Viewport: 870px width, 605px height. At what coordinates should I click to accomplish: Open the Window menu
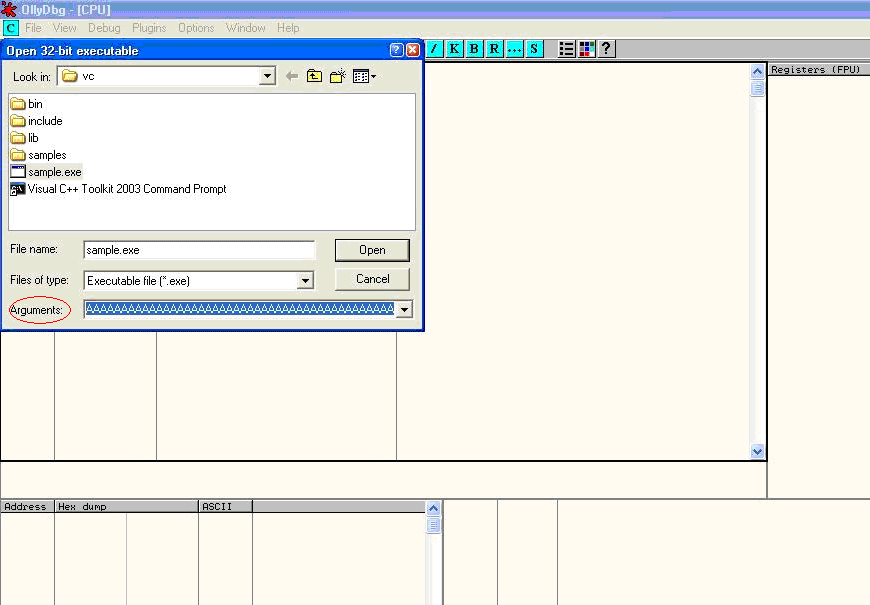click(245, 28)
